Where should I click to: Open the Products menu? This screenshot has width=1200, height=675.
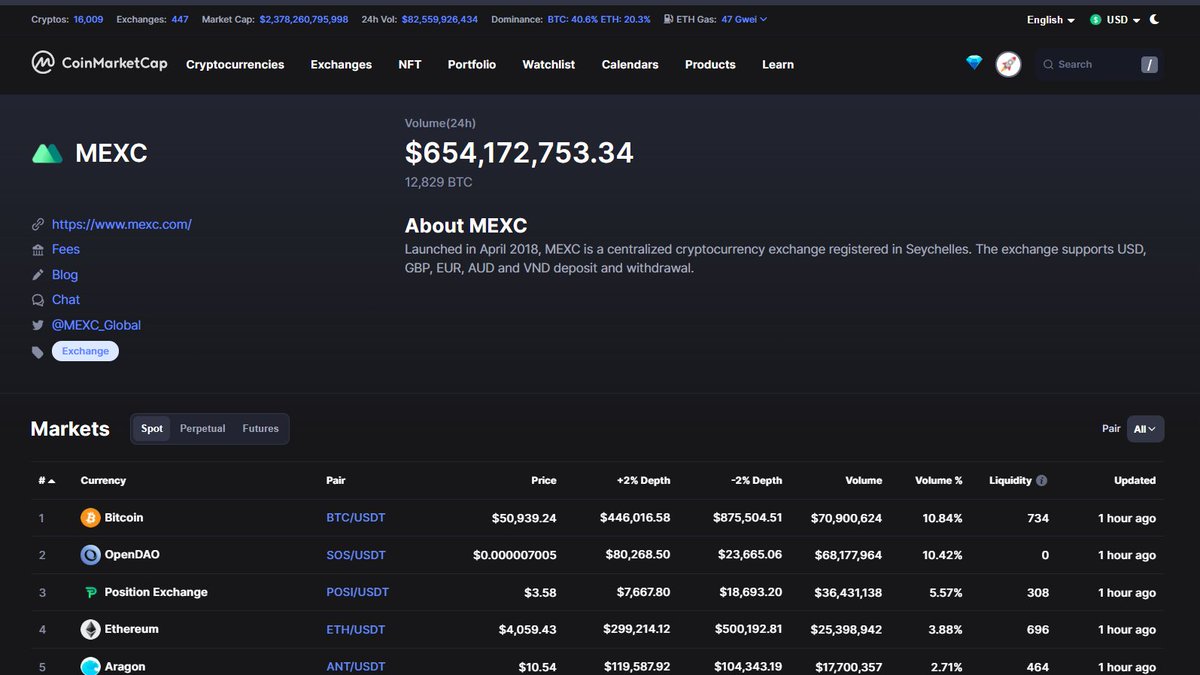coord(710,64)
